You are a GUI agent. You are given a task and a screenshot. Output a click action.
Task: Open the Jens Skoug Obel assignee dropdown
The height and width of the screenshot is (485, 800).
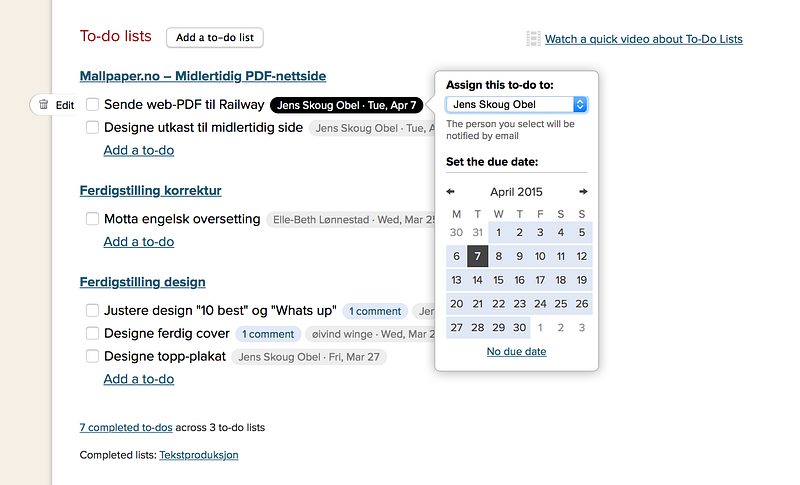pyautogui.click(x=517, y=105)
